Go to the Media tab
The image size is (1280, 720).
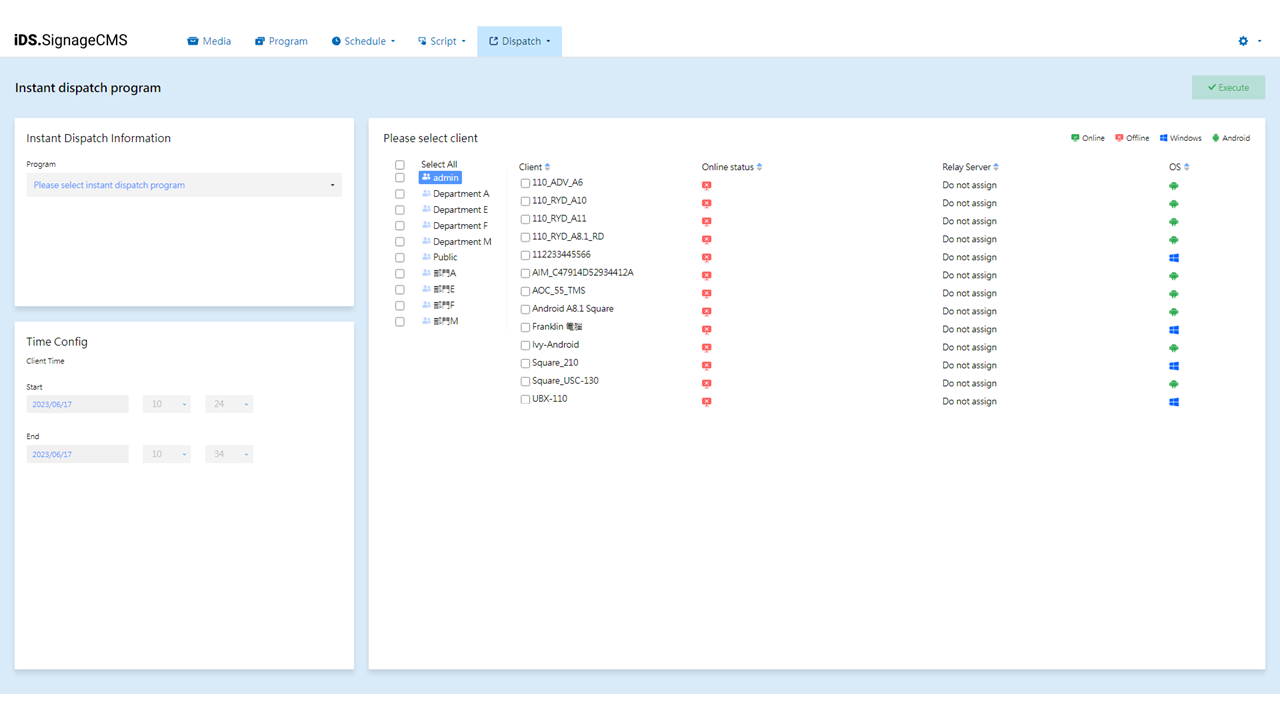(x=209, y=41)
